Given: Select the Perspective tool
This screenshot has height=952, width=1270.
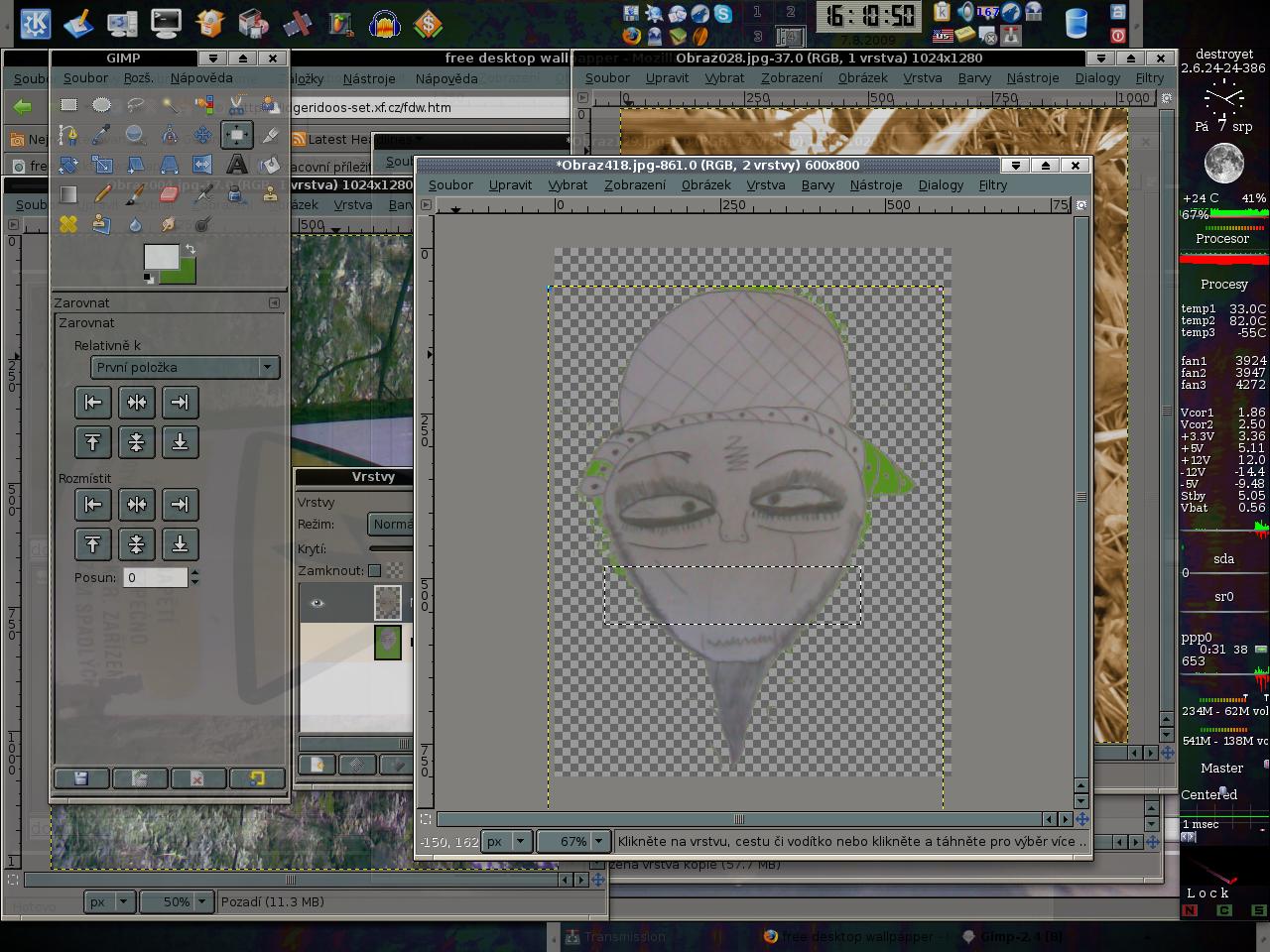Looking at the screenshot, I should [x=170, y=165].
